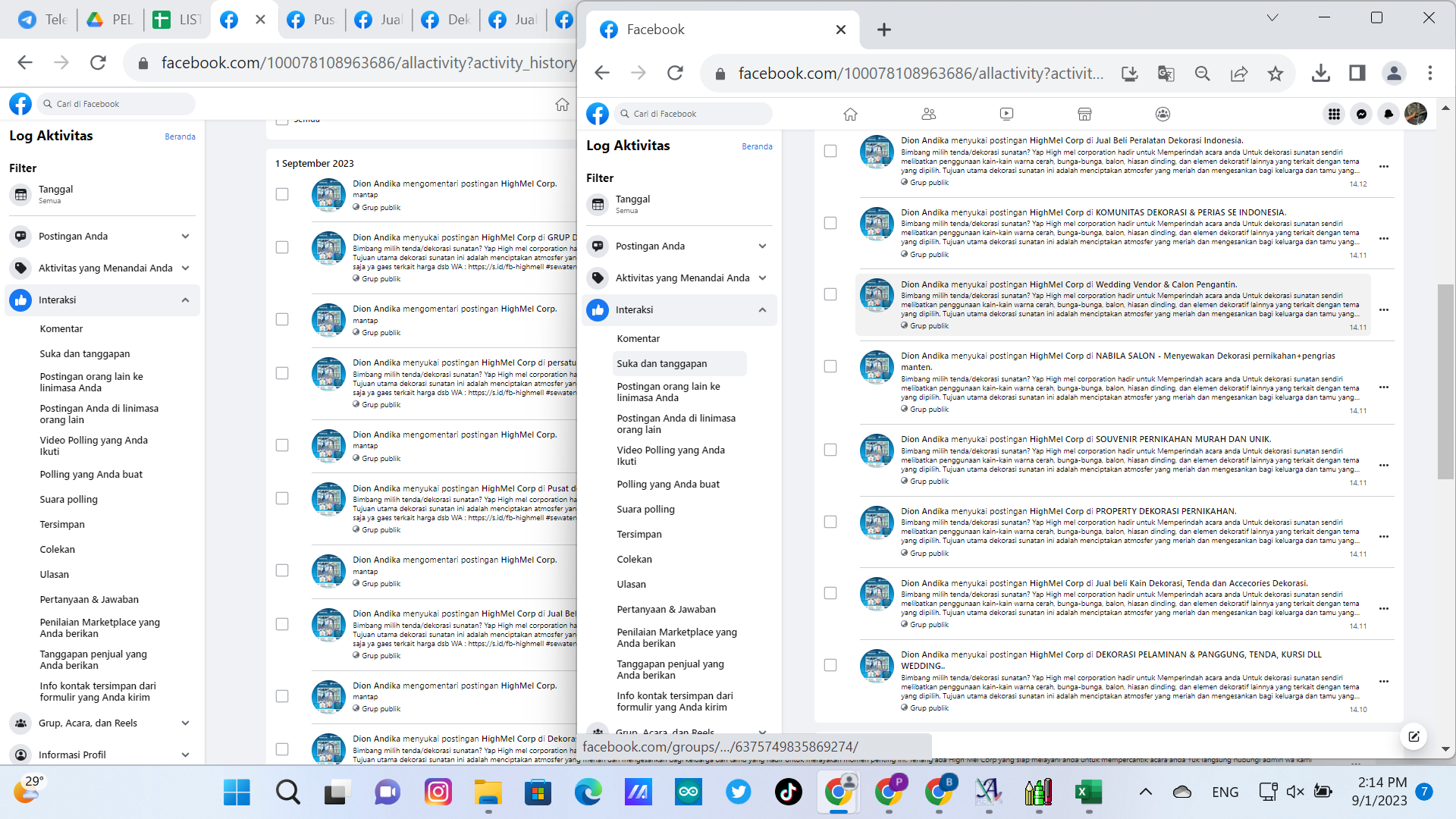
Task: Check the NABILA SALON activity checkbox
Action: (830, 366)
